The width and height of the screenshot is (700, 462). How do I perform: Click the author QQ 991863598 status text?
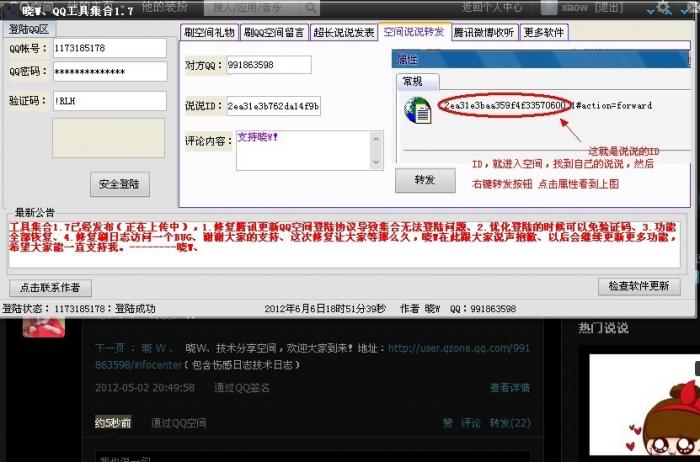[483, 308]
